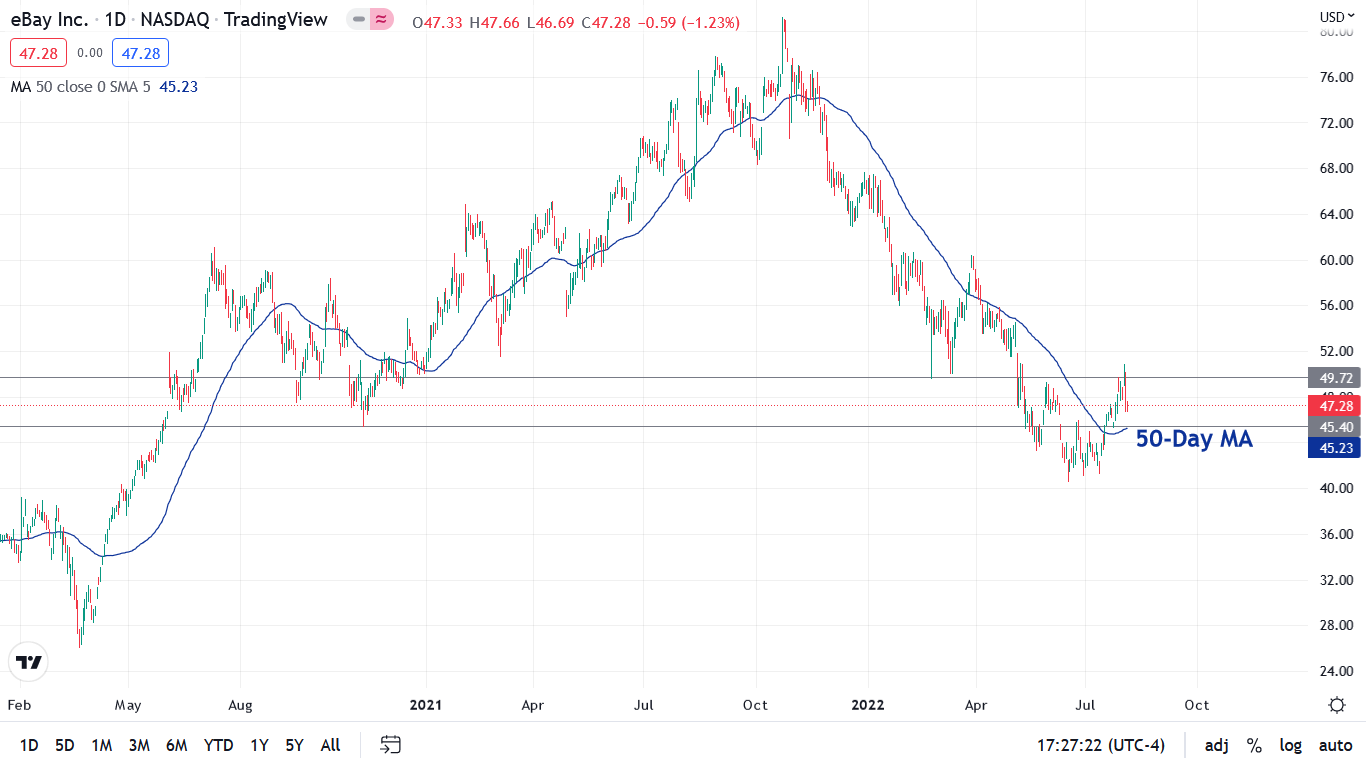Click the grey market status pill icon

pos(358,20)
